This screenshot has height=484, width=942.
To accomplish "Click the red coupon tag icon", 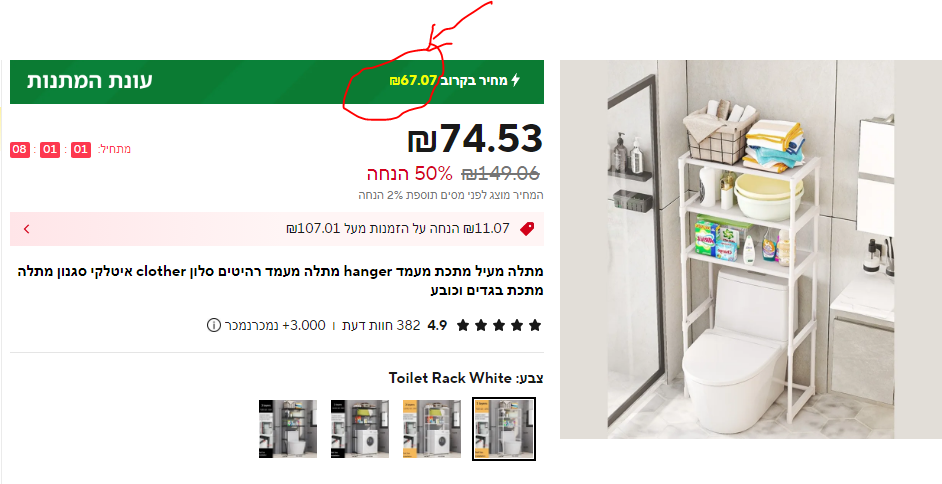I will [527, 229].
